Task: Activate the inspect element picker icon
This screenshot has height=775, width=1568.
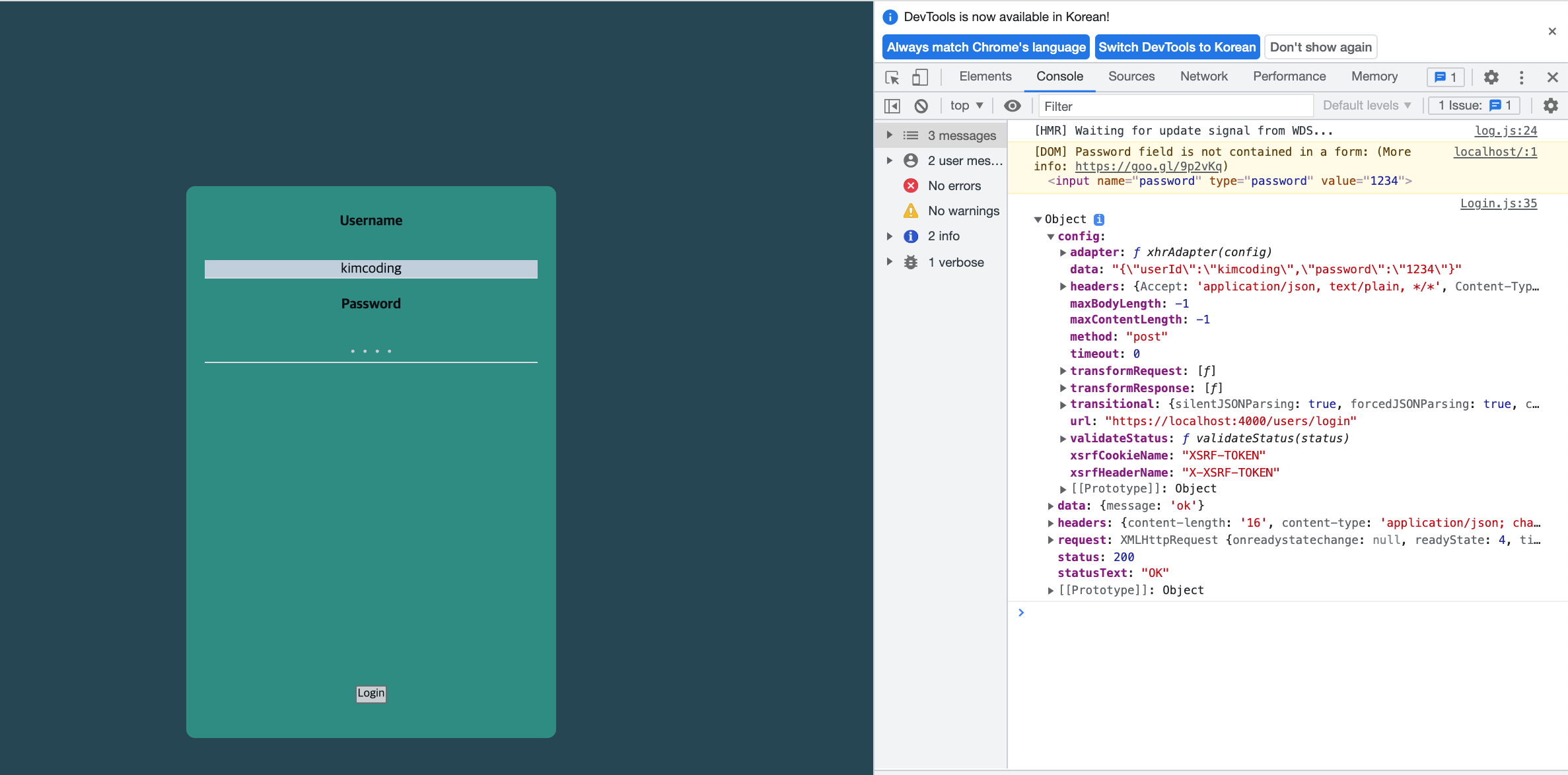Action: 892,77
